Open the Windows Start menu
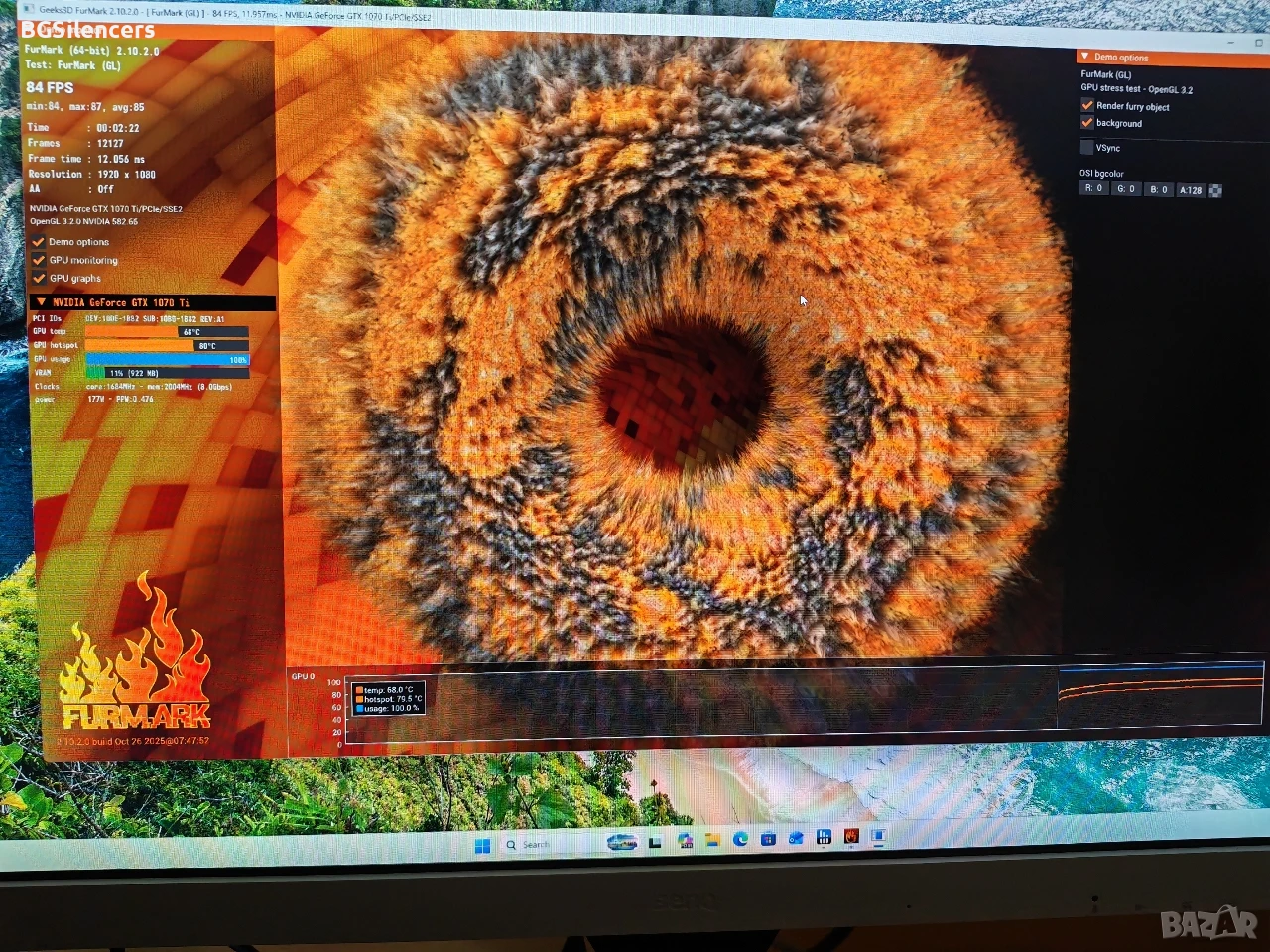Screen dimensions: 1270x952 pyautogui.click(x=482, y=845)
